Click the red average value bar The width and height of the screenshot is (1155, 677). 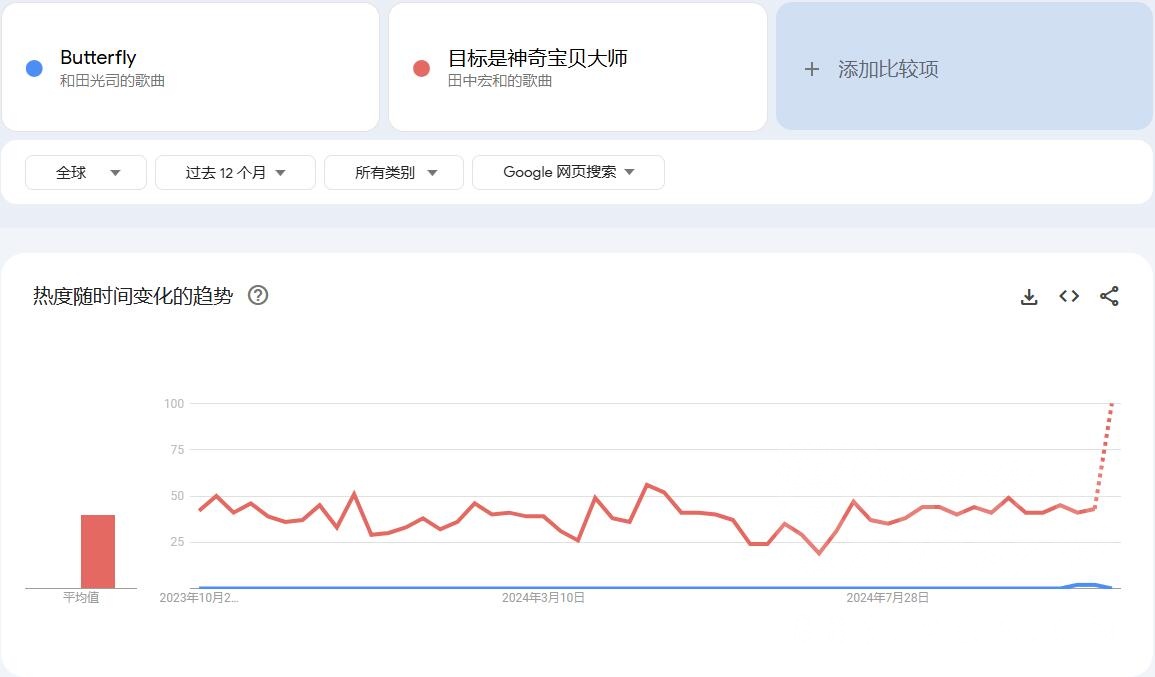click(x=98, y=551)
